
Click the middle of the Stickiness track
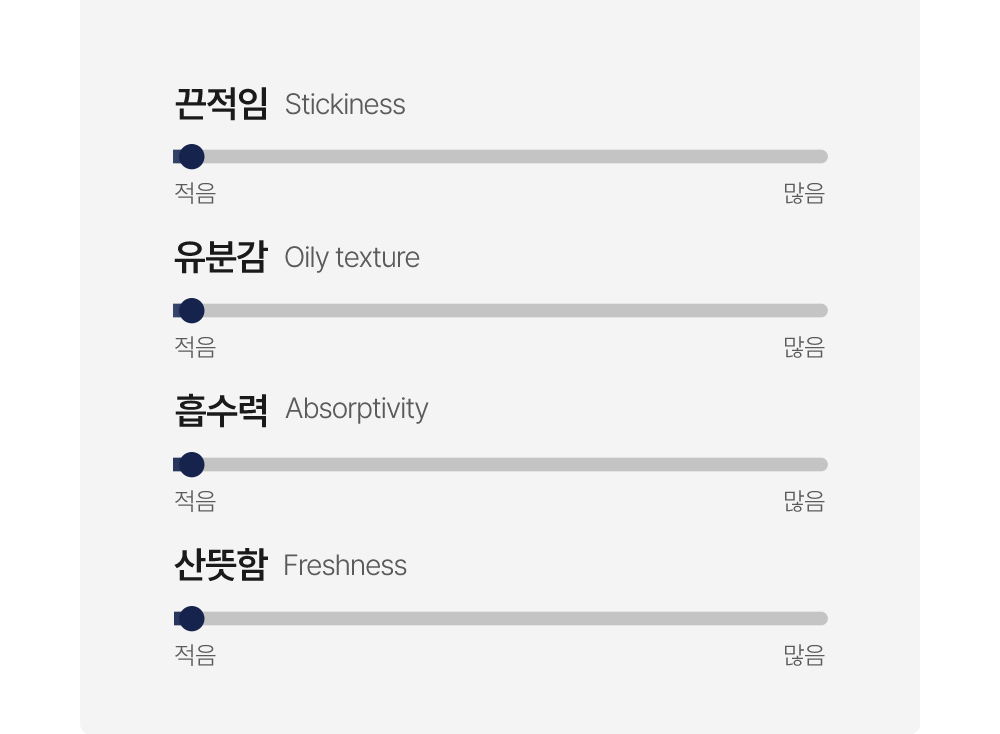click(x=500, y=157)
